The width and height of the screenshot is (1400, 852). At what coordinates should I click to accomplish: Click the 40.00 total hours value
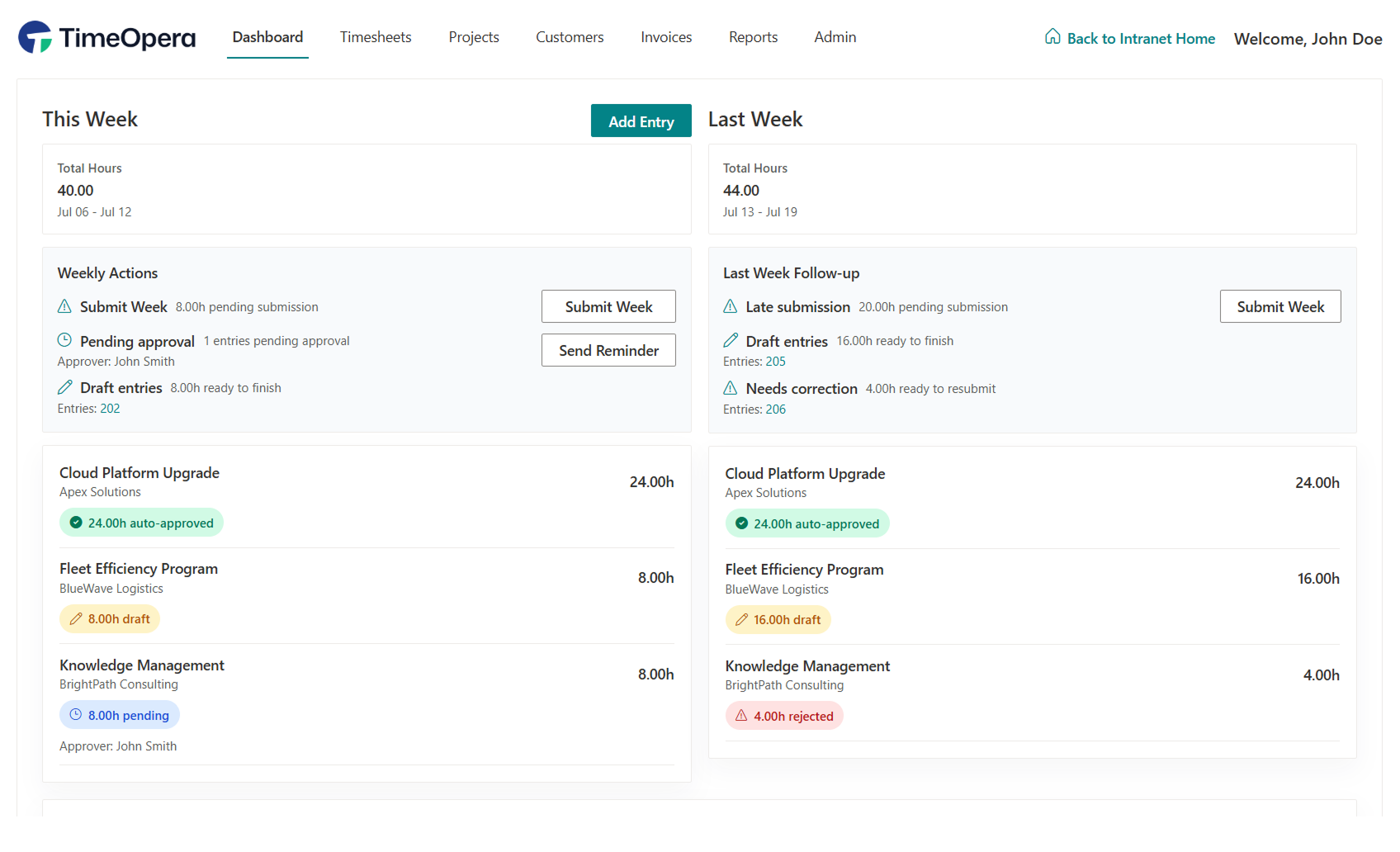pyautogui.click(x=75, y=191)
